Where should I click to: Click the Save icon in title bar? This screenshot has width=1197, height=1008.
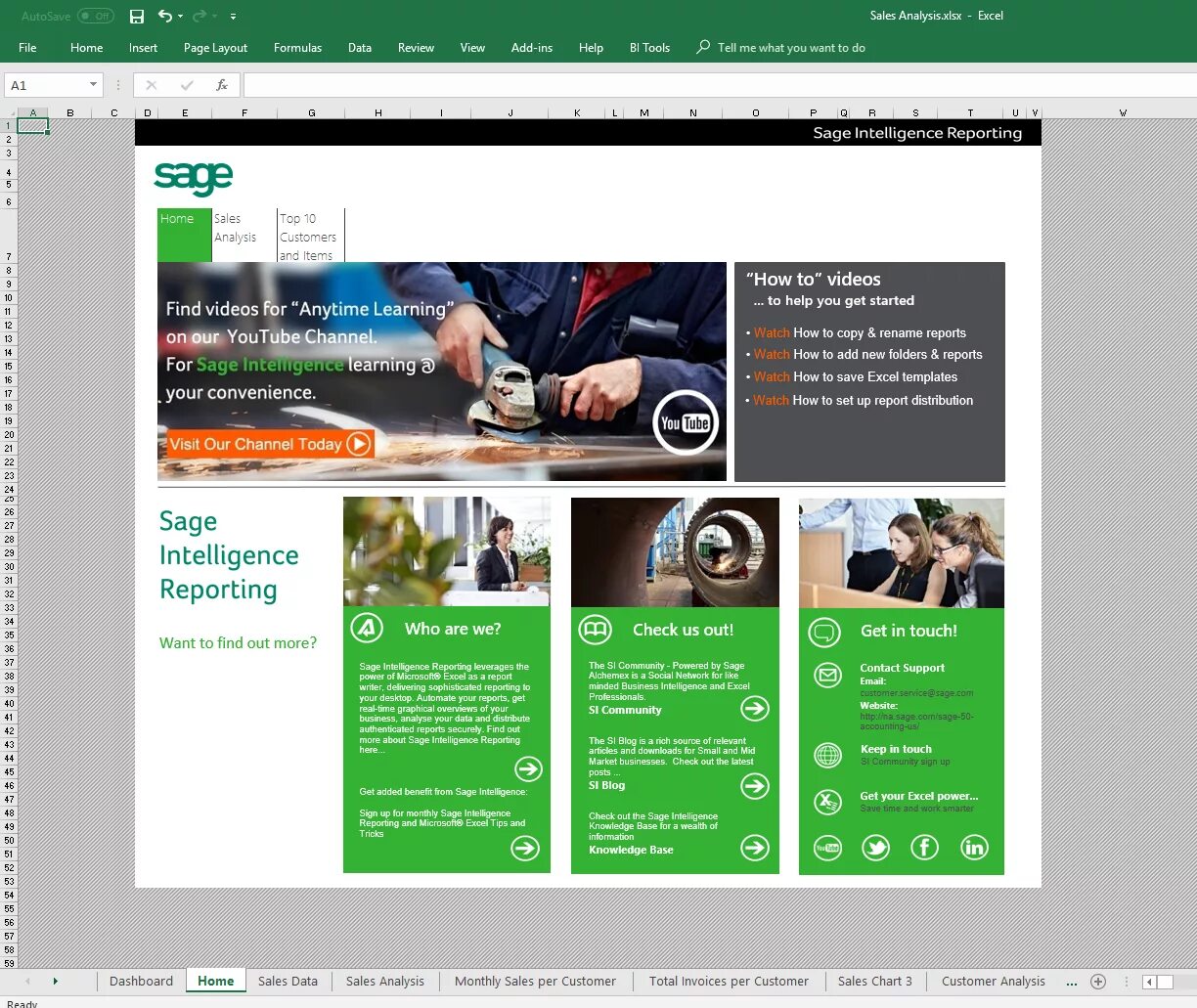coord(137,16)
